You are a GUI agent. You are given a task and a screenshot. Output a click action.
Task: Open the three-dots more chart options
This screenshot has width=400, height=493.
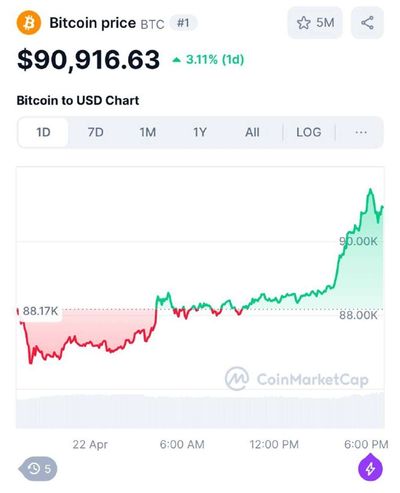pos(361,132)
